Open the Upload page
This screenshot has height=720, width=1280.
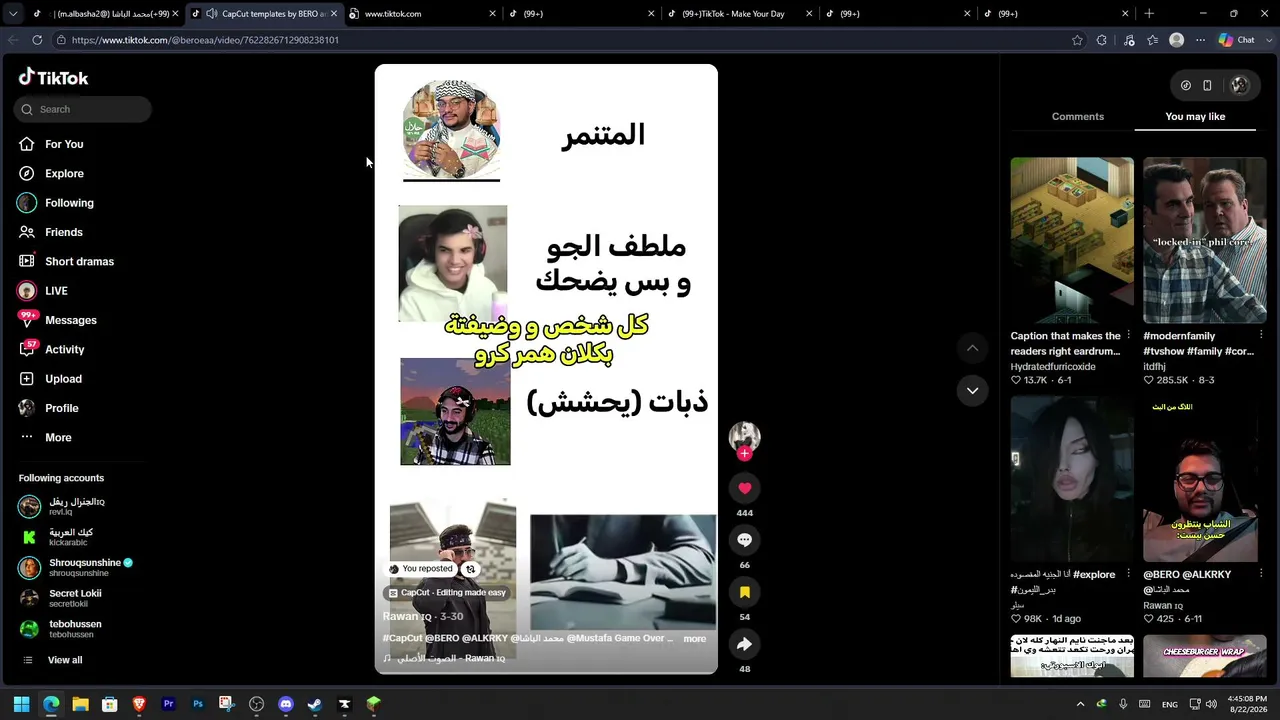click(x=63, y=379)
